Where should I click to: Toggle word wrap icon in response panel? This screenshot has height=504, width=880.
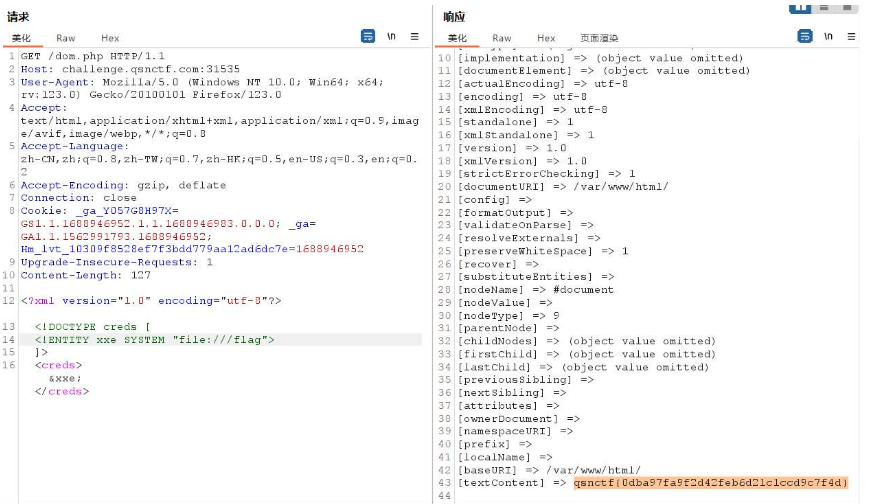pos(805,36)
